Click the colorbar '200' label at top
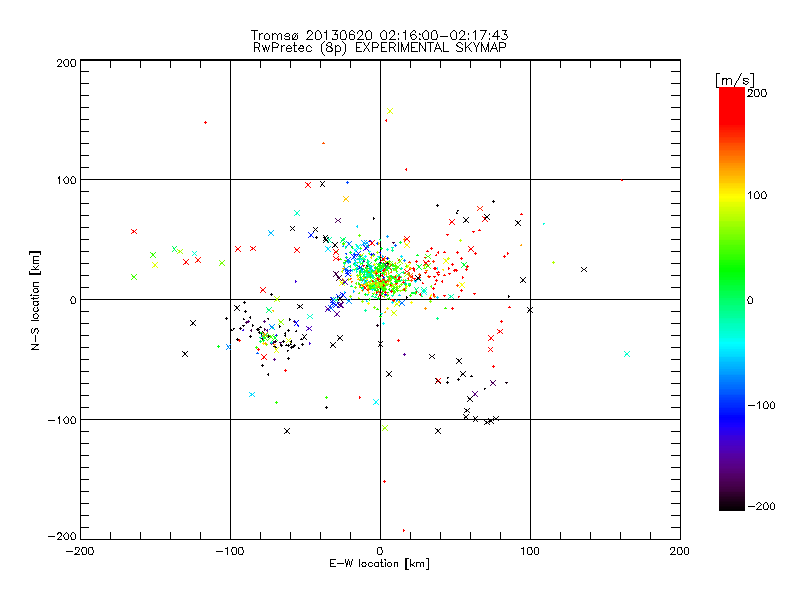 pyautogui.click(x=757, y=93)
